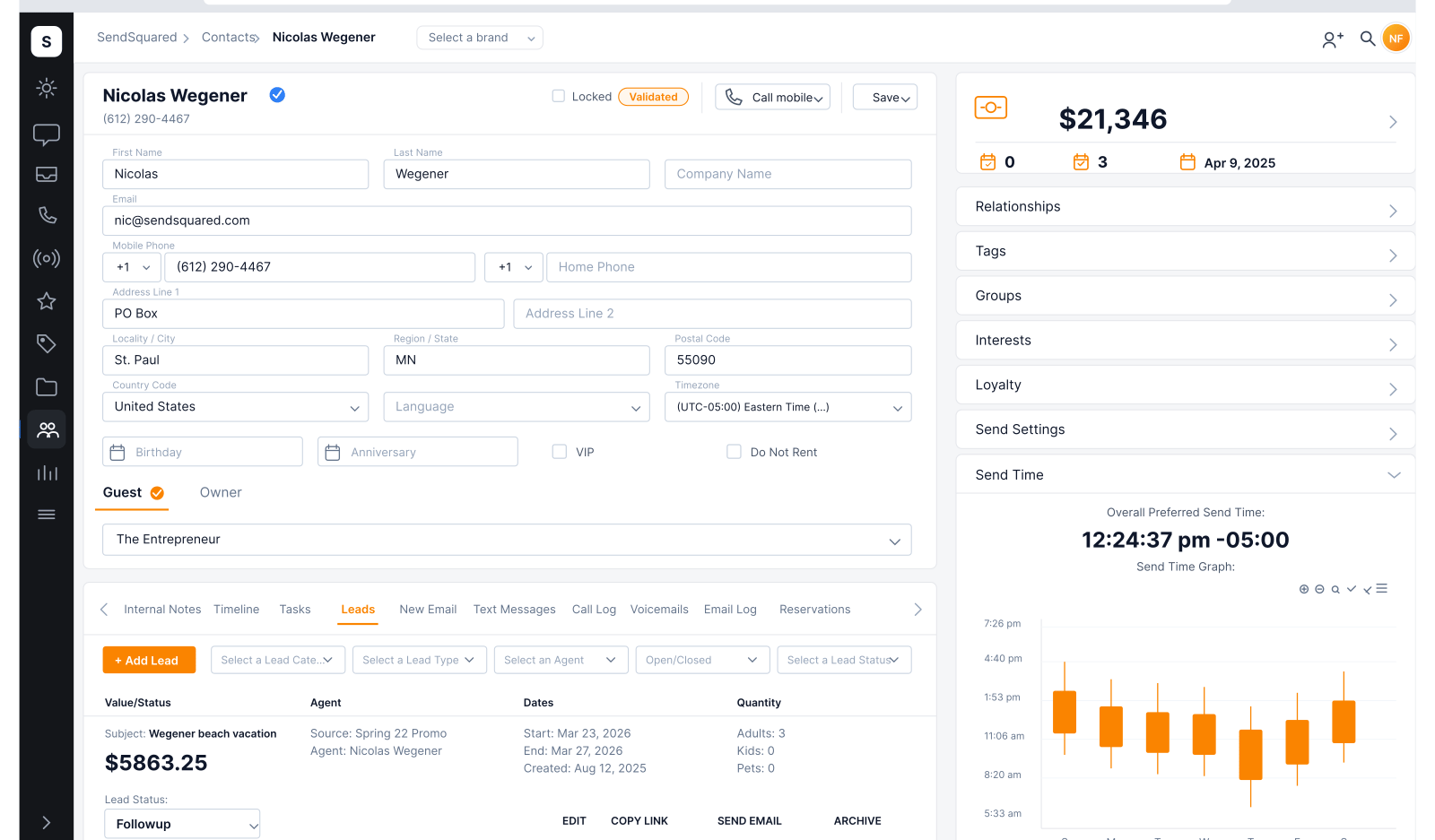This screenshot has width=1435, height=840.
Task: Open the Country Code United States dropdown
Action: point(236,407)
